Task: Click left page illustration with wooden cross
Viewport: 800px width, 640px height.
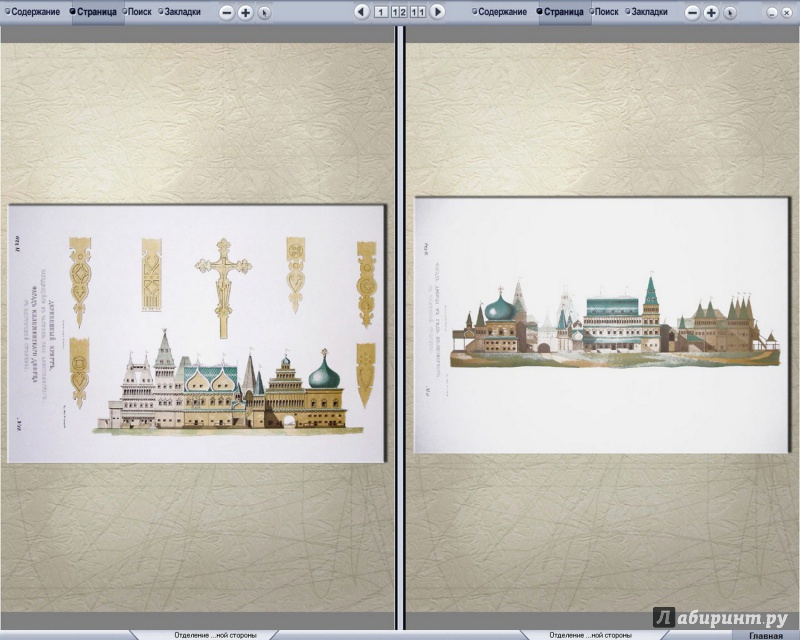Action: pos(196,334)
